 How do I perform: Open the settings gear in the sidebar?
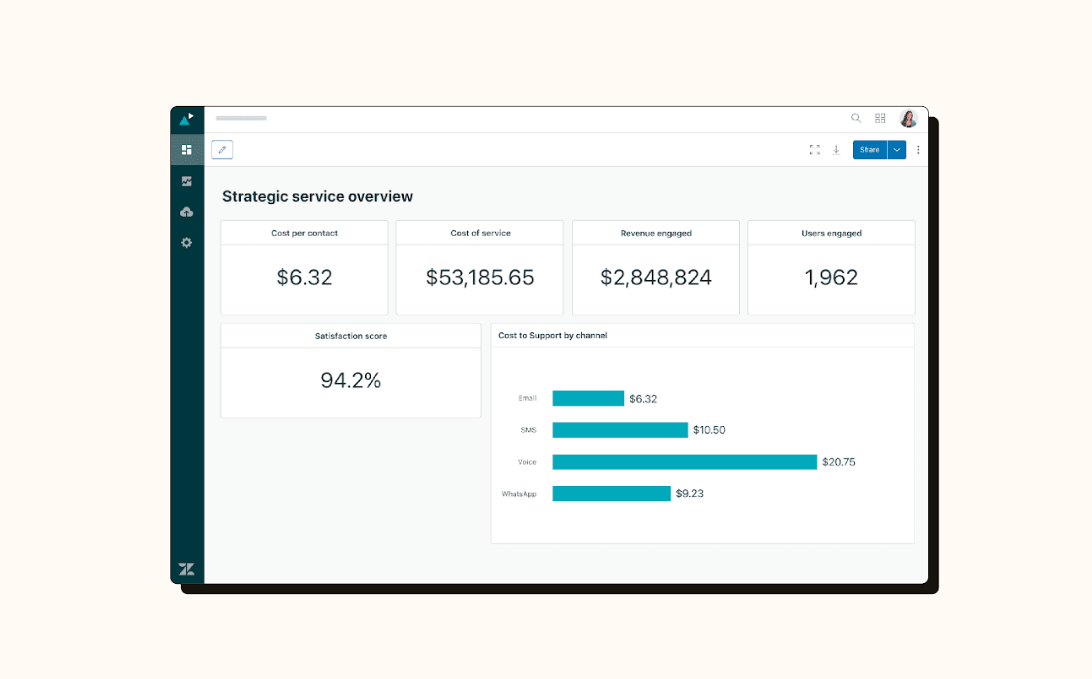(x=186, y=242)
